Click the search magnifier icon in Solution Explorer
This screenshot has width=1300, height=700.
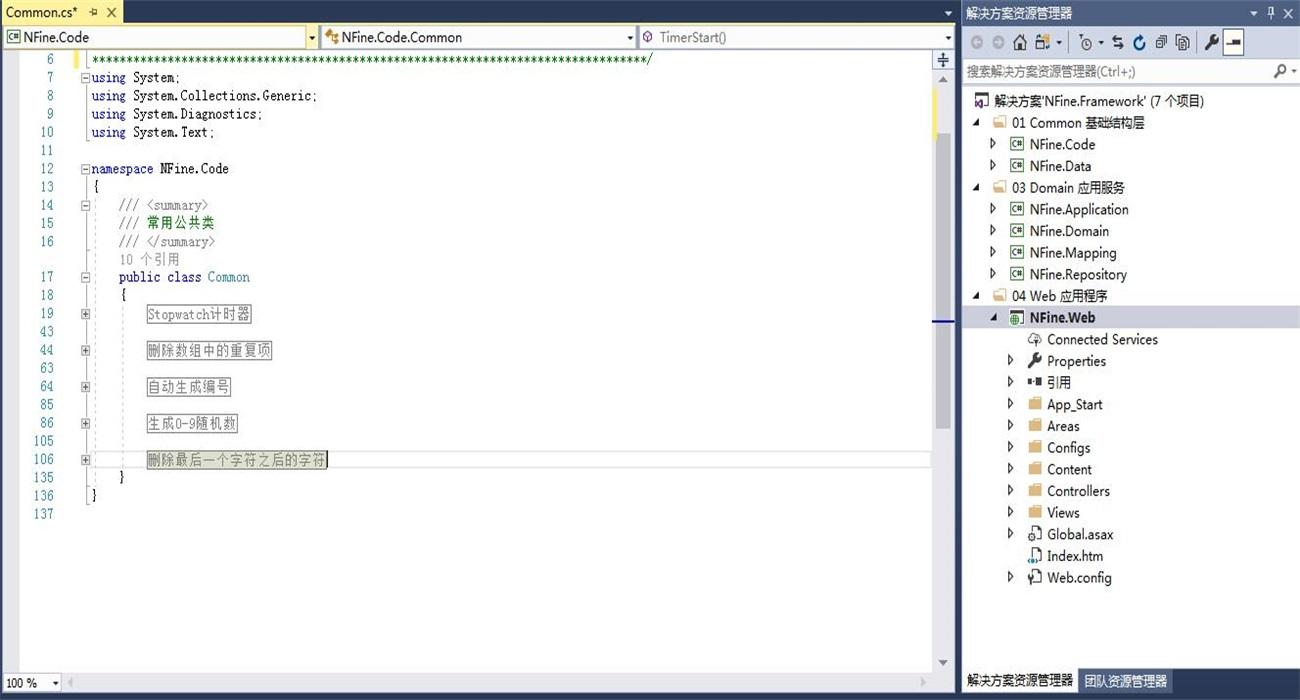(1279, 71)
